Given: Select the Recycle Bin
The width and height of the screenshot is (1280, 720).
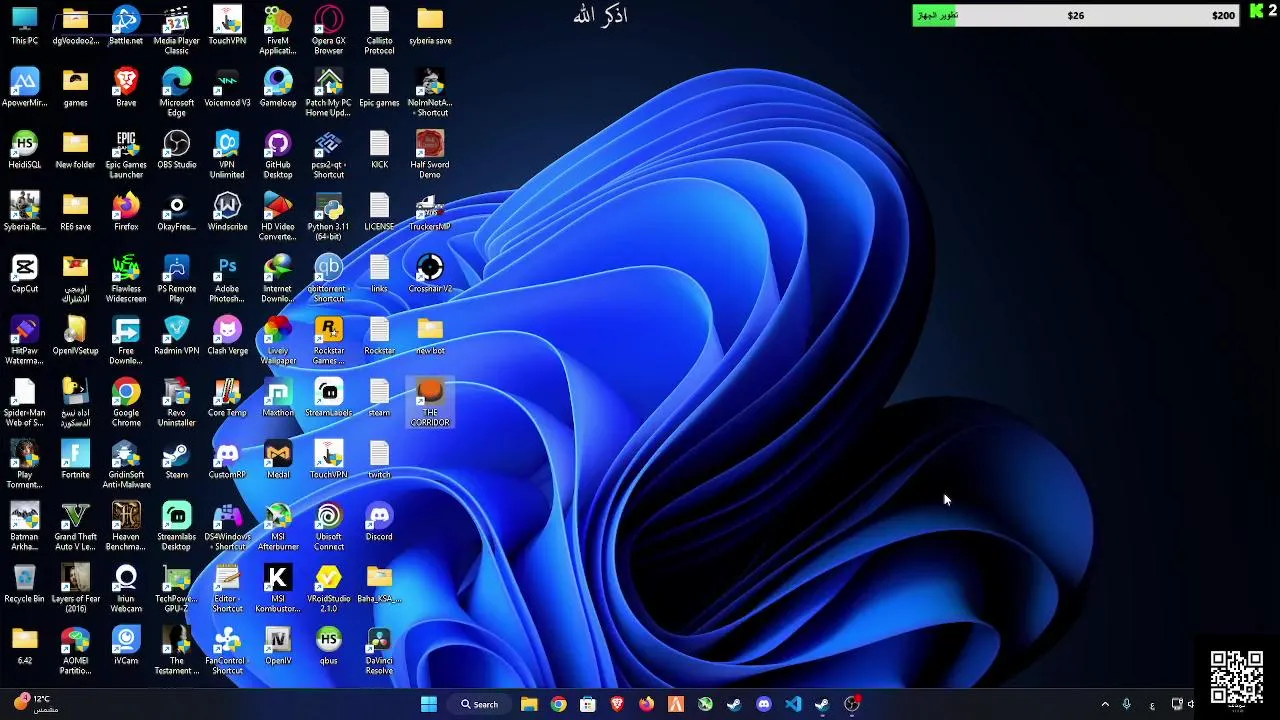Looking at the screenshot, I should (x=25, y=584).
